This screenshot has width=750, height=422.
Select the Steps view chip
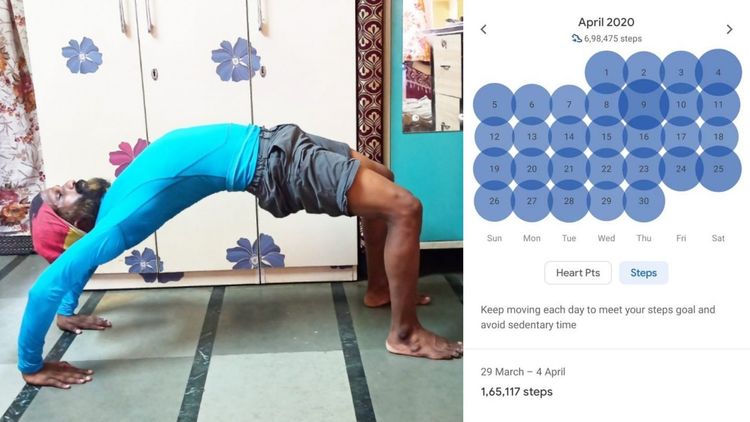pyautogui.click(x=643, y=273)
